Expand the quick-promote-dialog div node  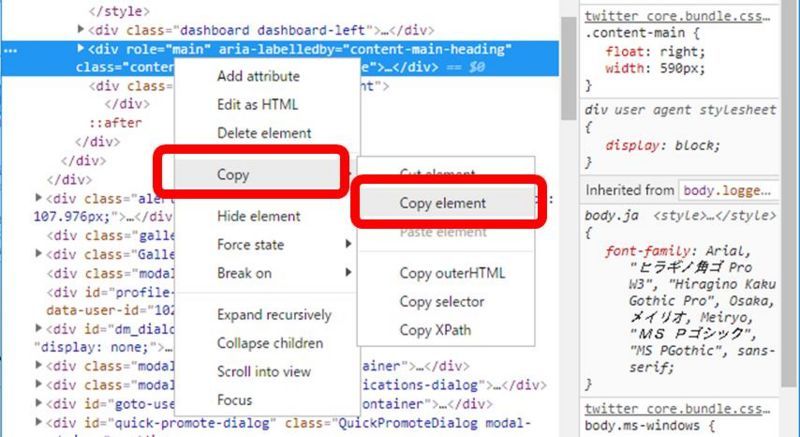coord(38,422)
